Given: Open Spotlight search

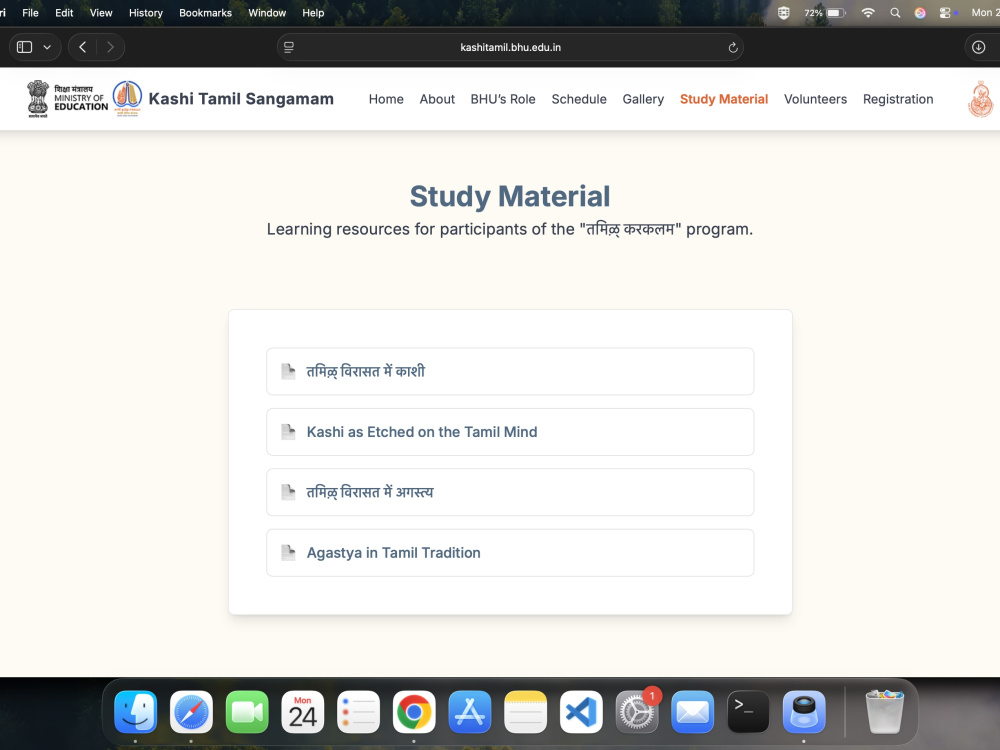Looking at the screenshot, I should point(895,13).
